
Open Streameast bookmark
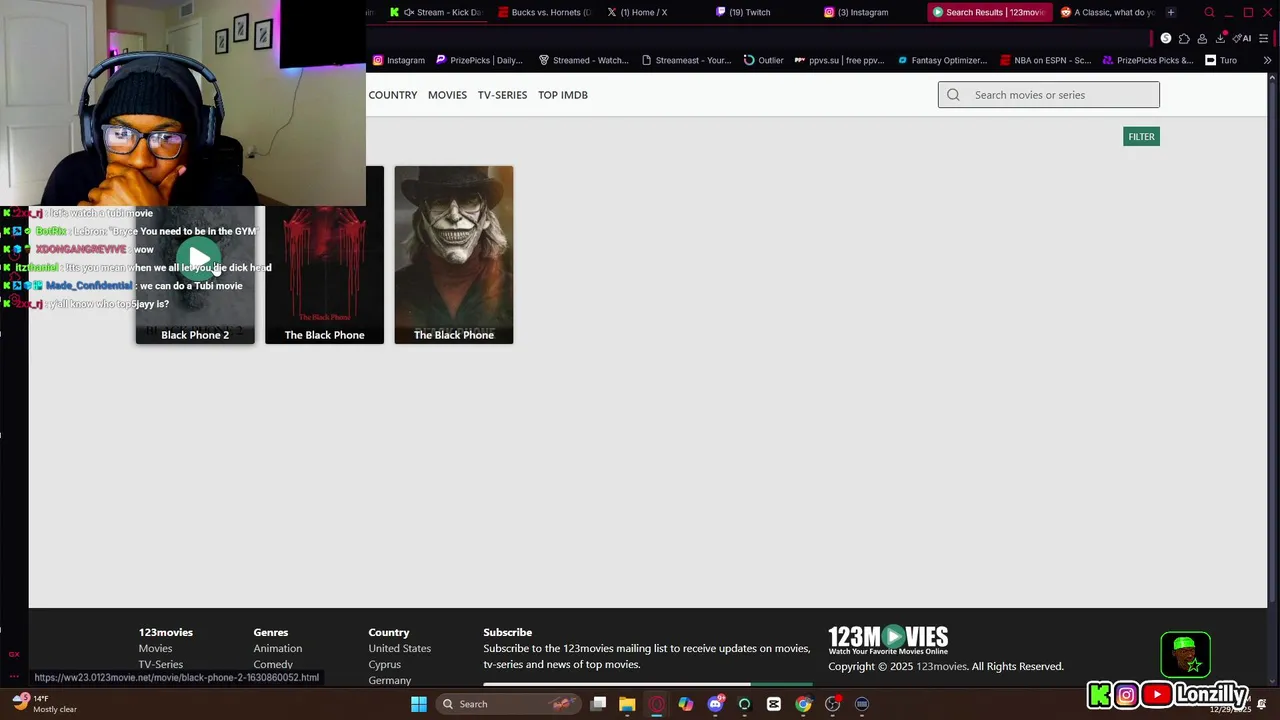click(x=687, y=60)
